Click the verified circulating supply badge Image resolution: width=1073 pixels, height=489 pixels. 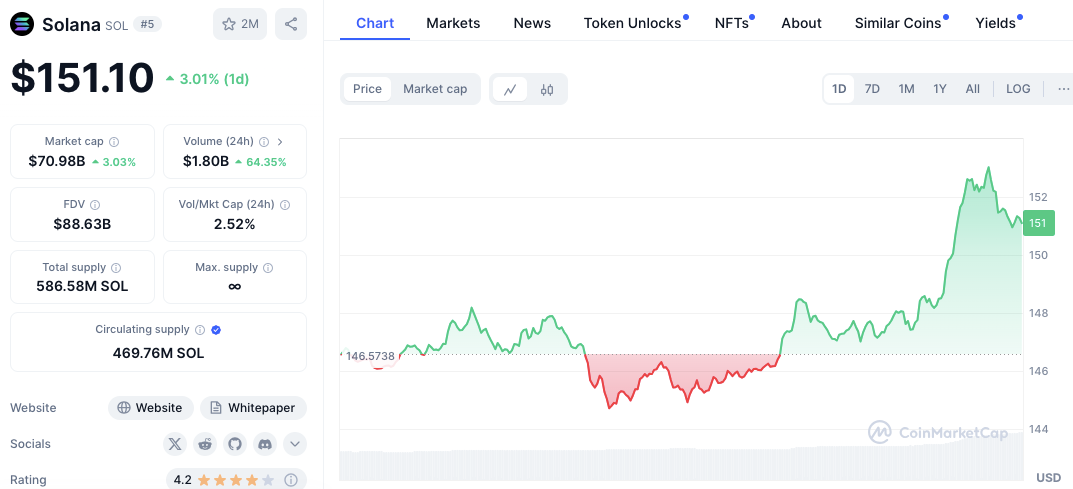coord(216,330)
